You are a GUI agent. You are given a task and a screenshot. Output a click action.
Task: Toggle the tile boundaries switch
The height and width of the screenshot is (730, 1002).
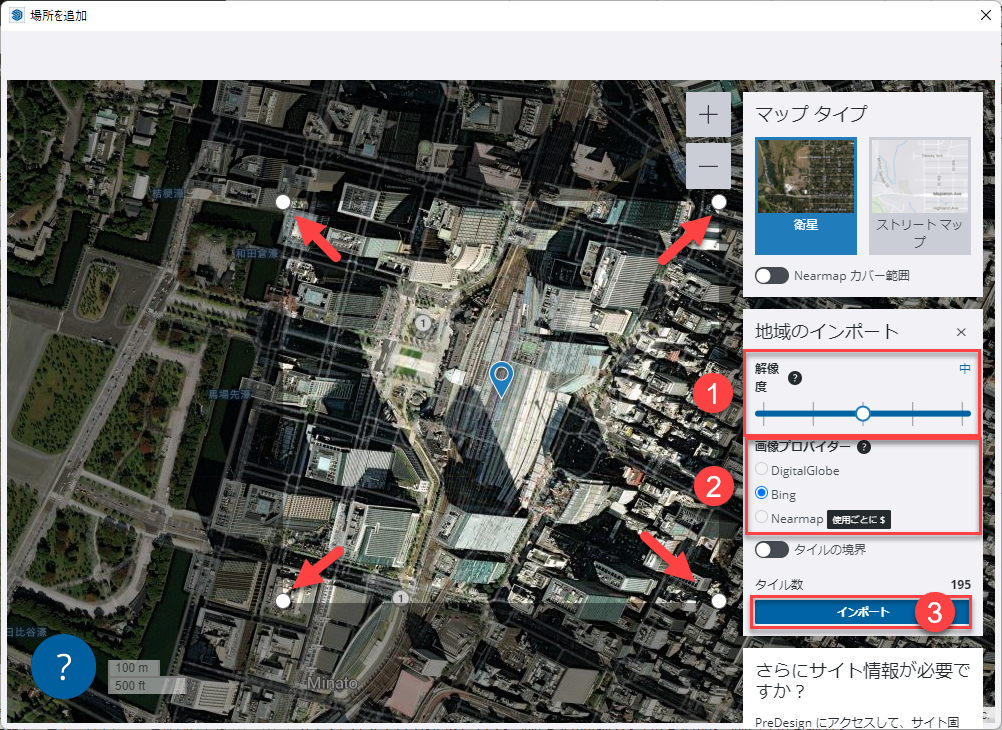[x=772, y=549]
